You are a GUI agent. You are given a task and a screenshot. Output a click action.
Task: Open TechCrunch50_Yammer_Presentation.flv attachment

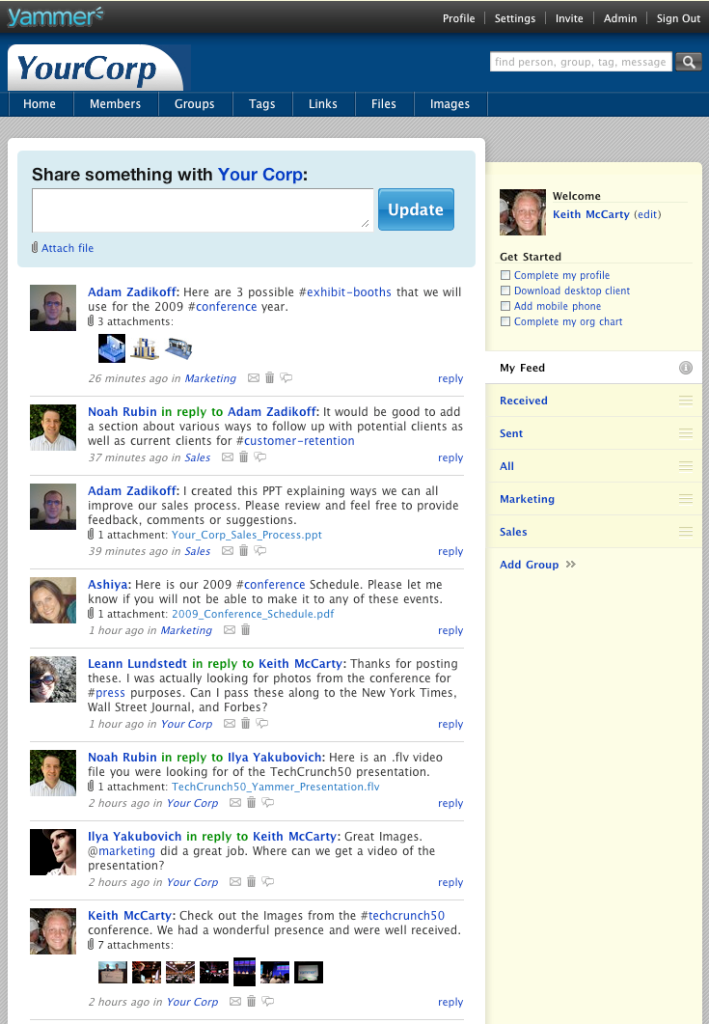click(x=276, y=786)
